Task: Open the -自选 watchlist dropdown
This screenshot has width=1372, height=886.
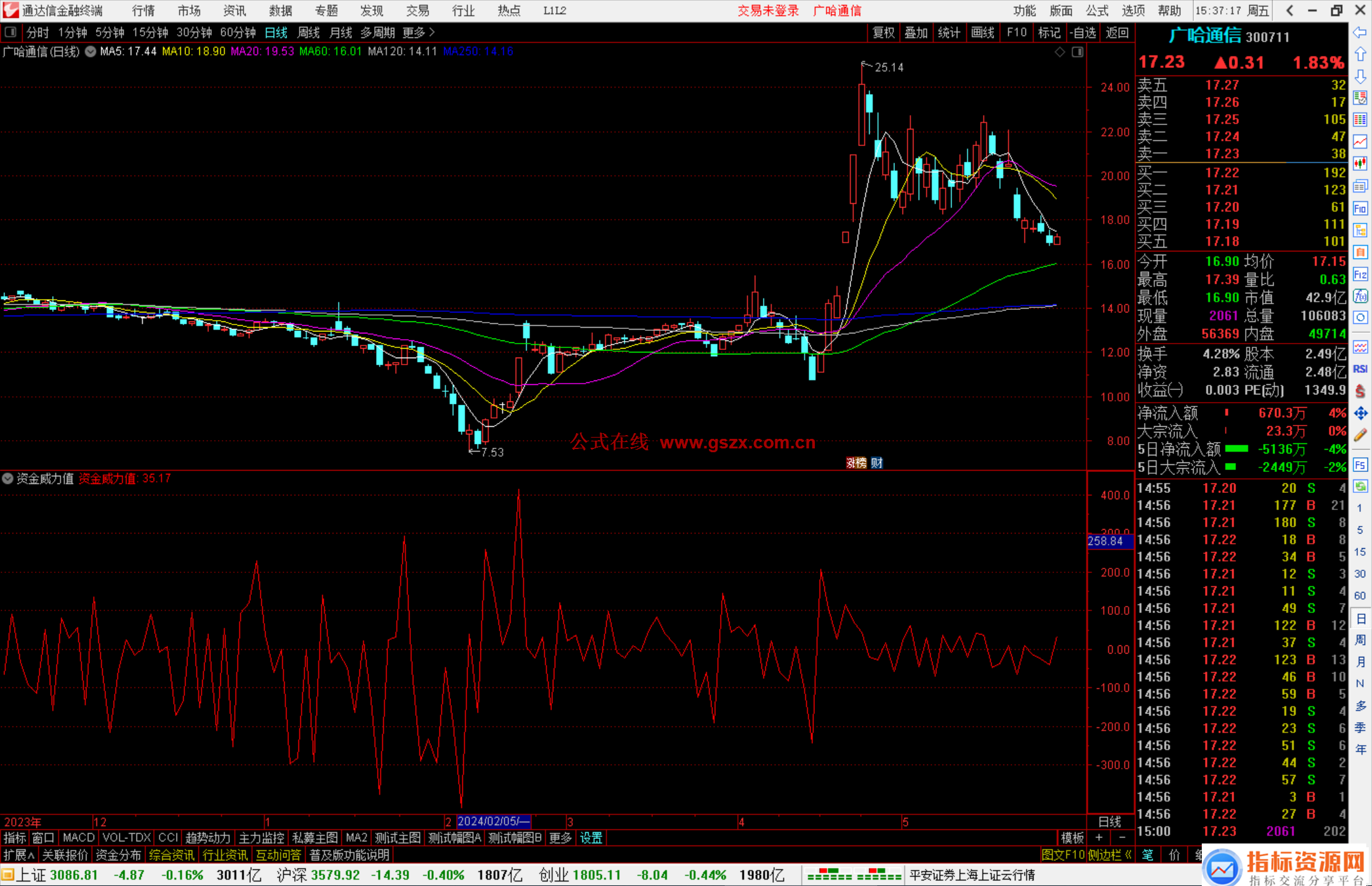Action: pos(1082,32)
